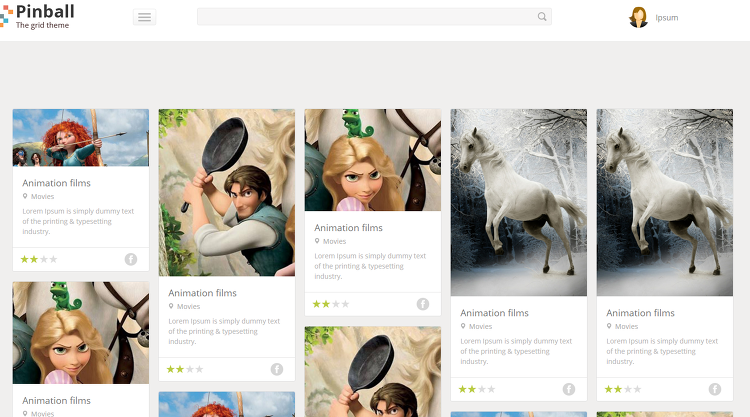Click star rating on the titled Flynn card
750x417 pixels.
click(x=185, y=369)
